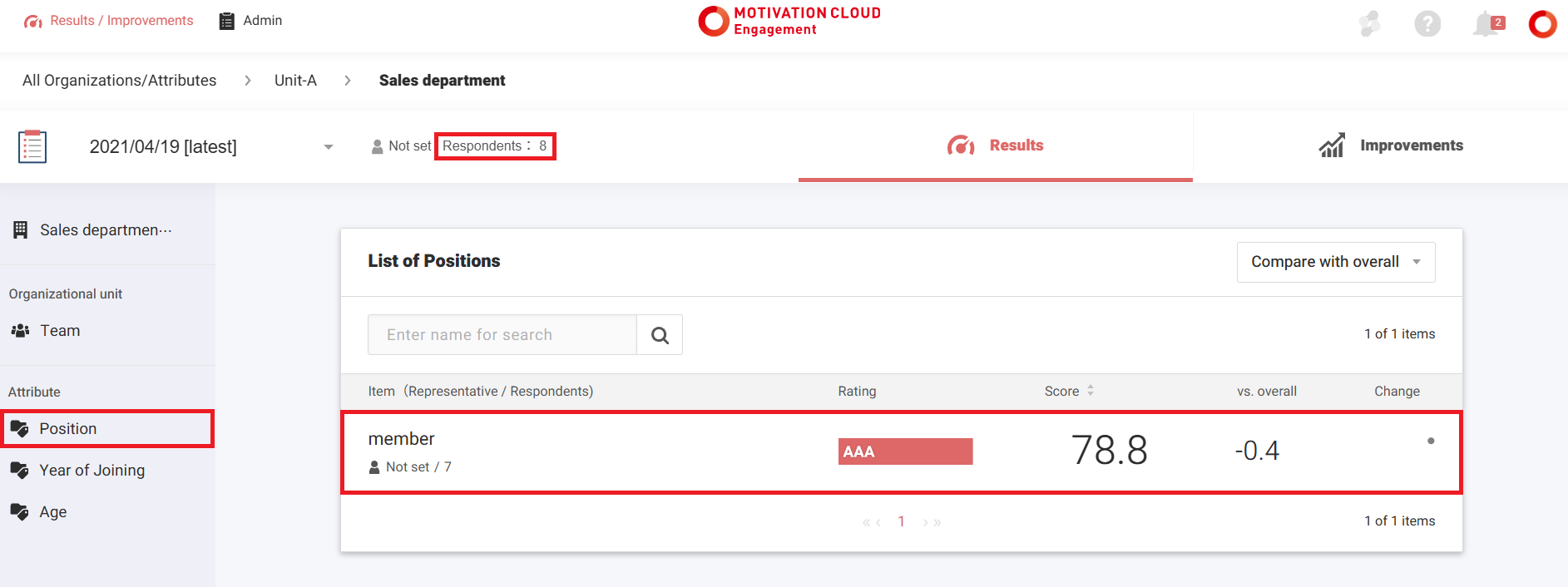Click the help question mark icon
Image resolution: width=1568 pixels, height=587 pixels.
1427,24
